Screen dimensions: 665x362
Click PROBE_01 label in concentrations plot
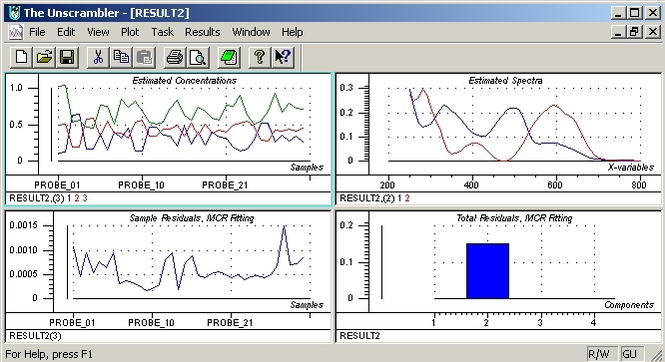(x=57, y=185)
